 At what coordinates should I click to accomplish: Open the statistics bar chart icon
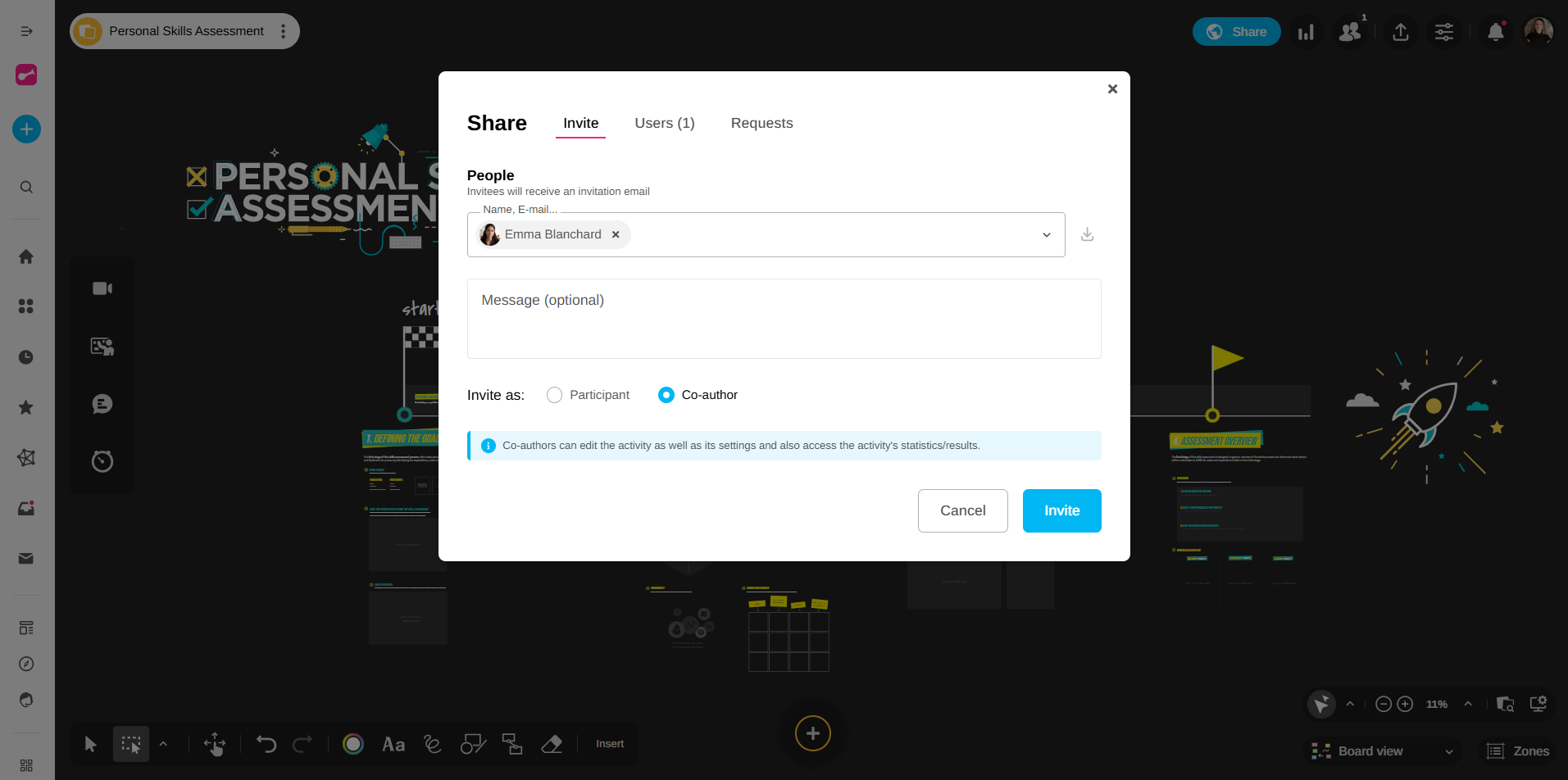click(x=1306, y=32)
